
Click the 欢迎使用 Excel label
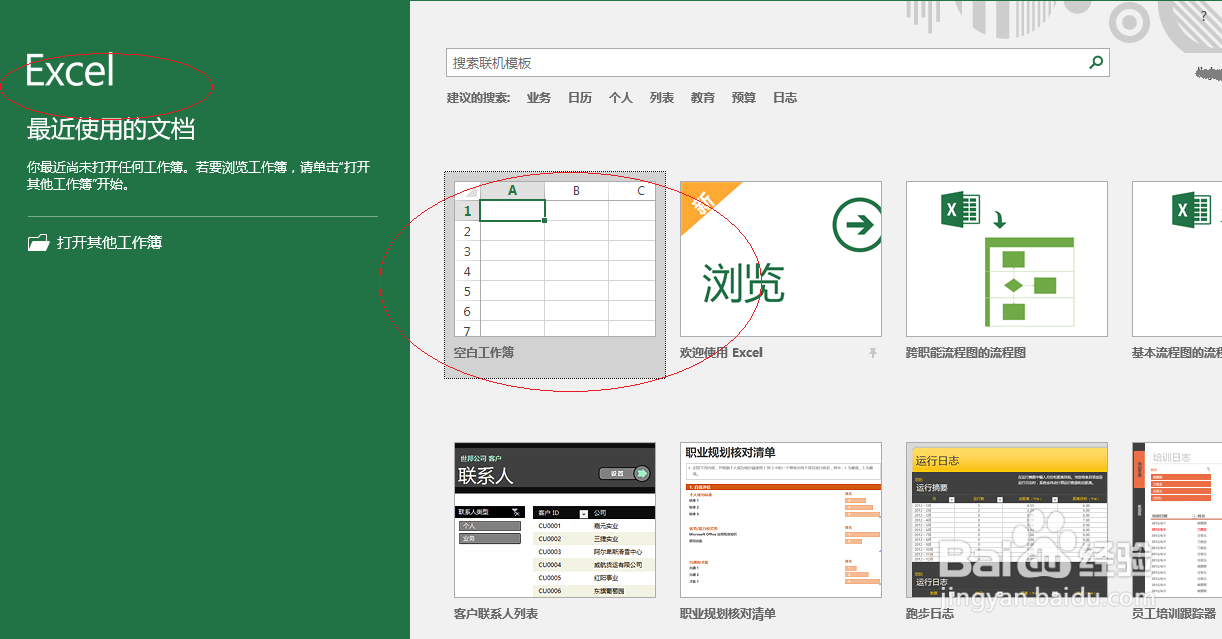coord(721,353)
